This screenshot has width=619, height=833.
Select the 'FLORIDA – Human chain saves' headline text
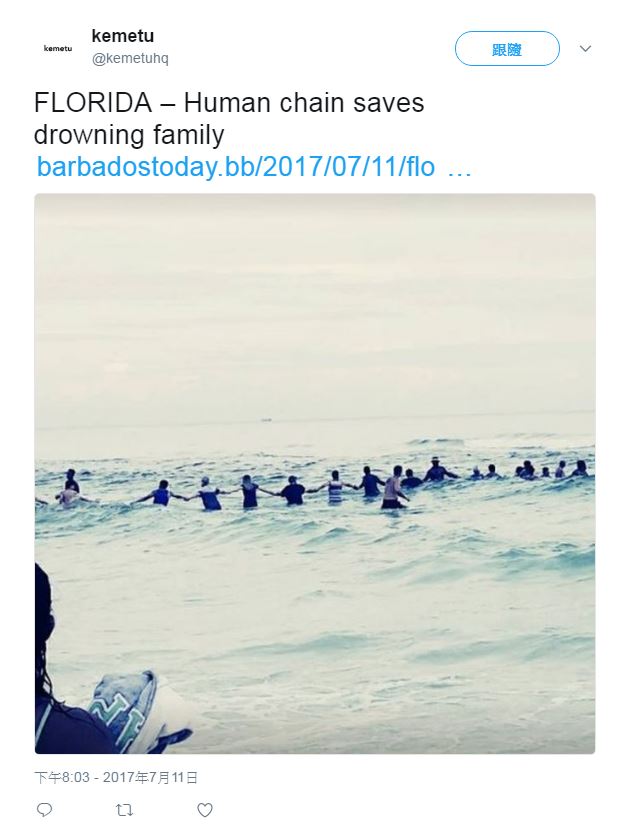pos(229,102)
